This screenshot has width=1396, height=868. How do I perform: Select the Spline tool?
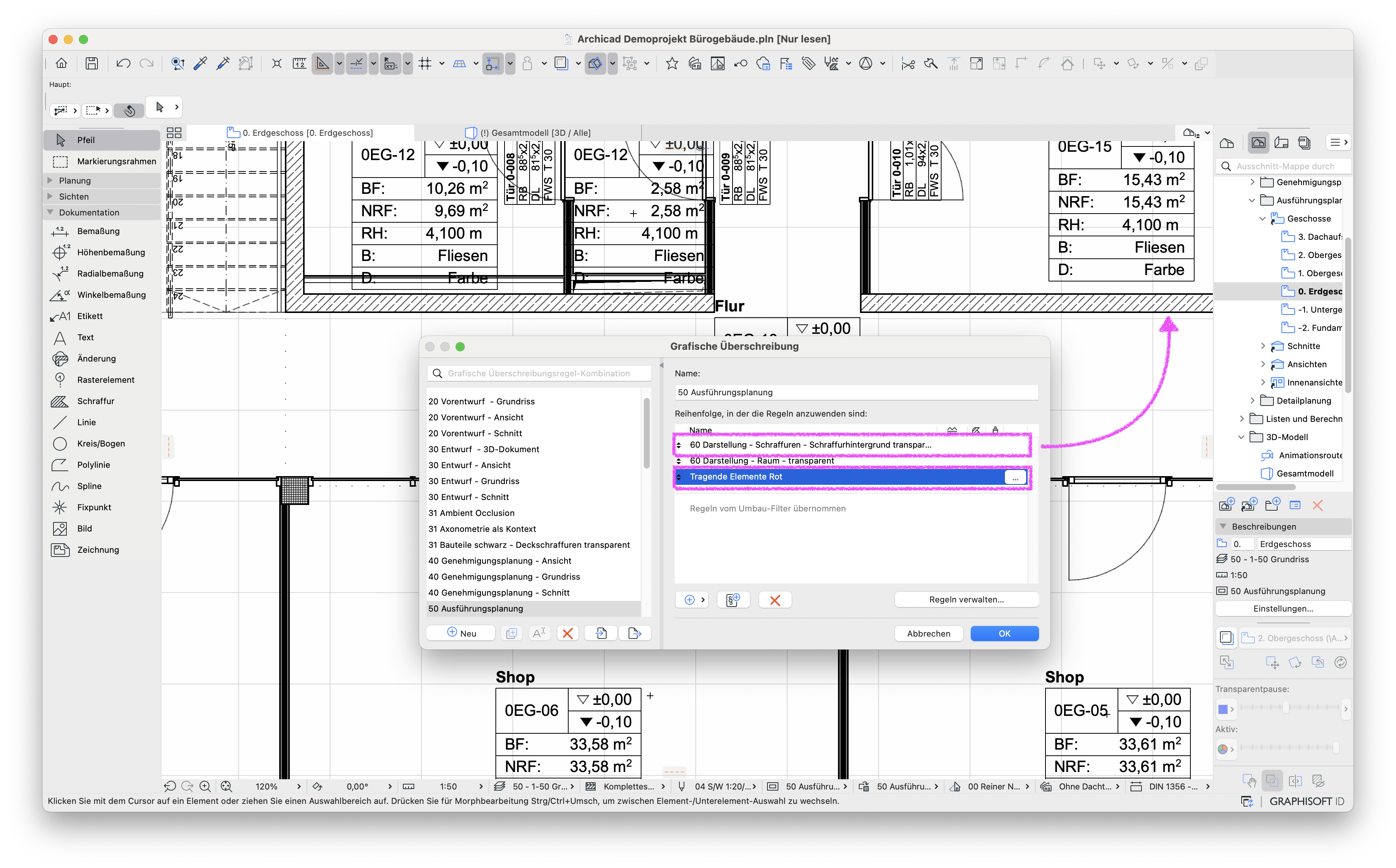click(x=102, y=486)
